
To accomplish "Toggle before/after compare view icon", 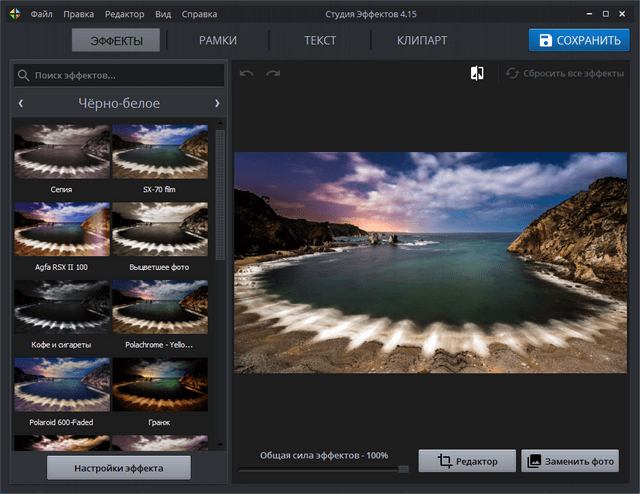I will click(x=477, y=74).
